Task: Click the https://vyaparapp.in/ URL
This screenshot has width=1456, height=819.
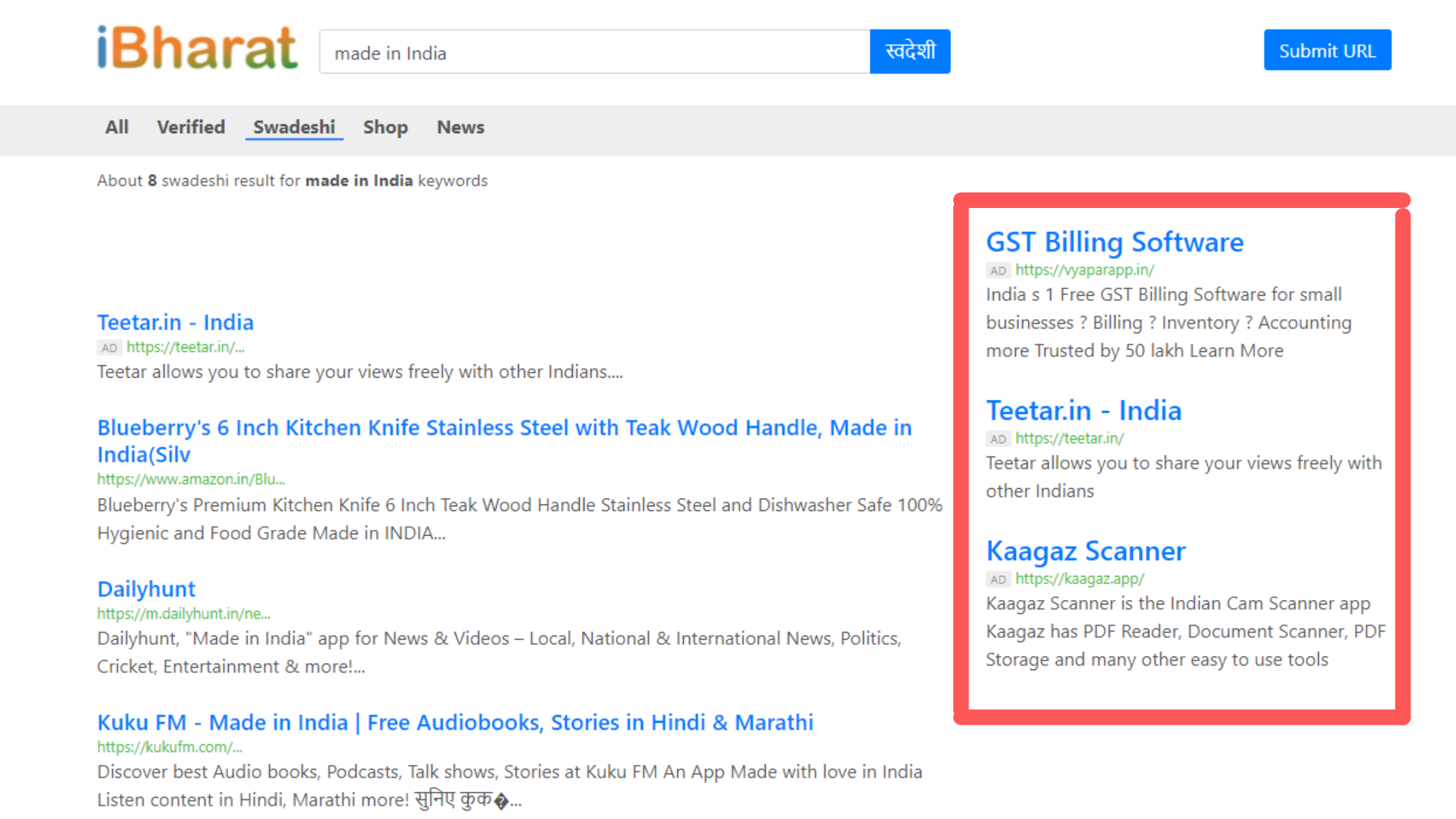Action: click(x=1085, y=270)
